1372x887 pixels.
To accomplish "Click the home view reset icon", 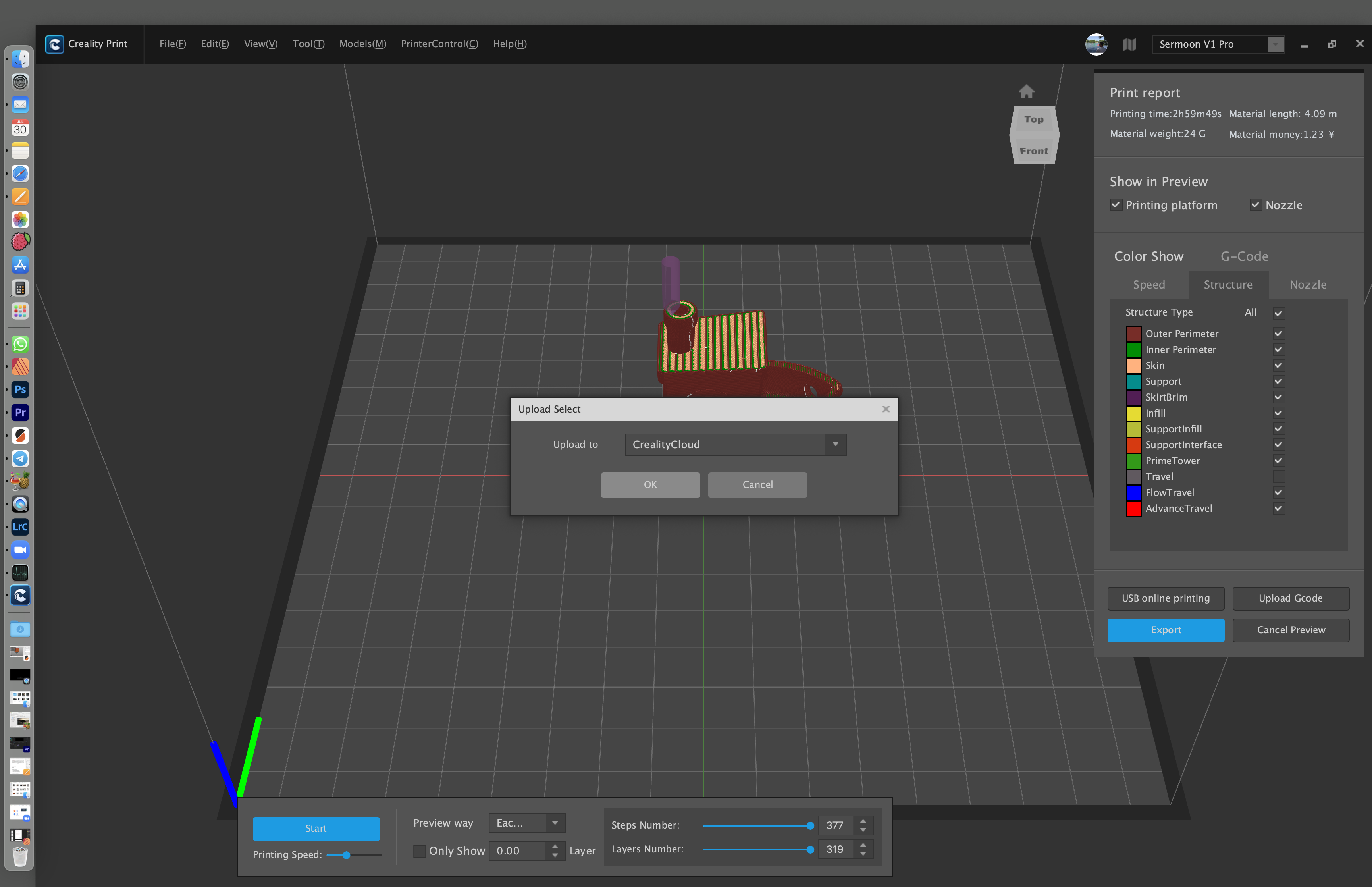I will click(1026, 91).
